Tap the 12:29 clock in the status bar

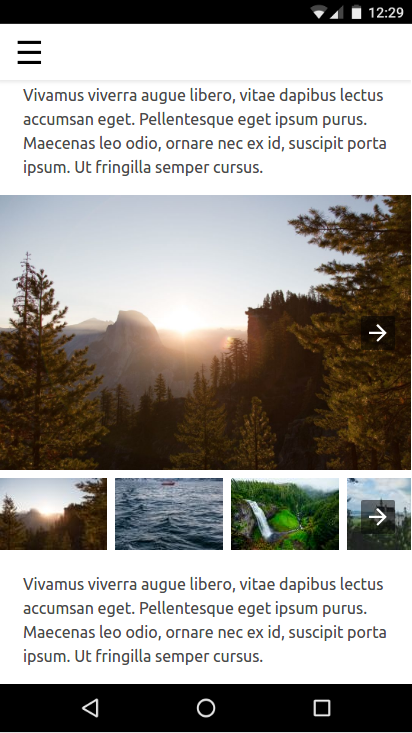tap(385, 12)
